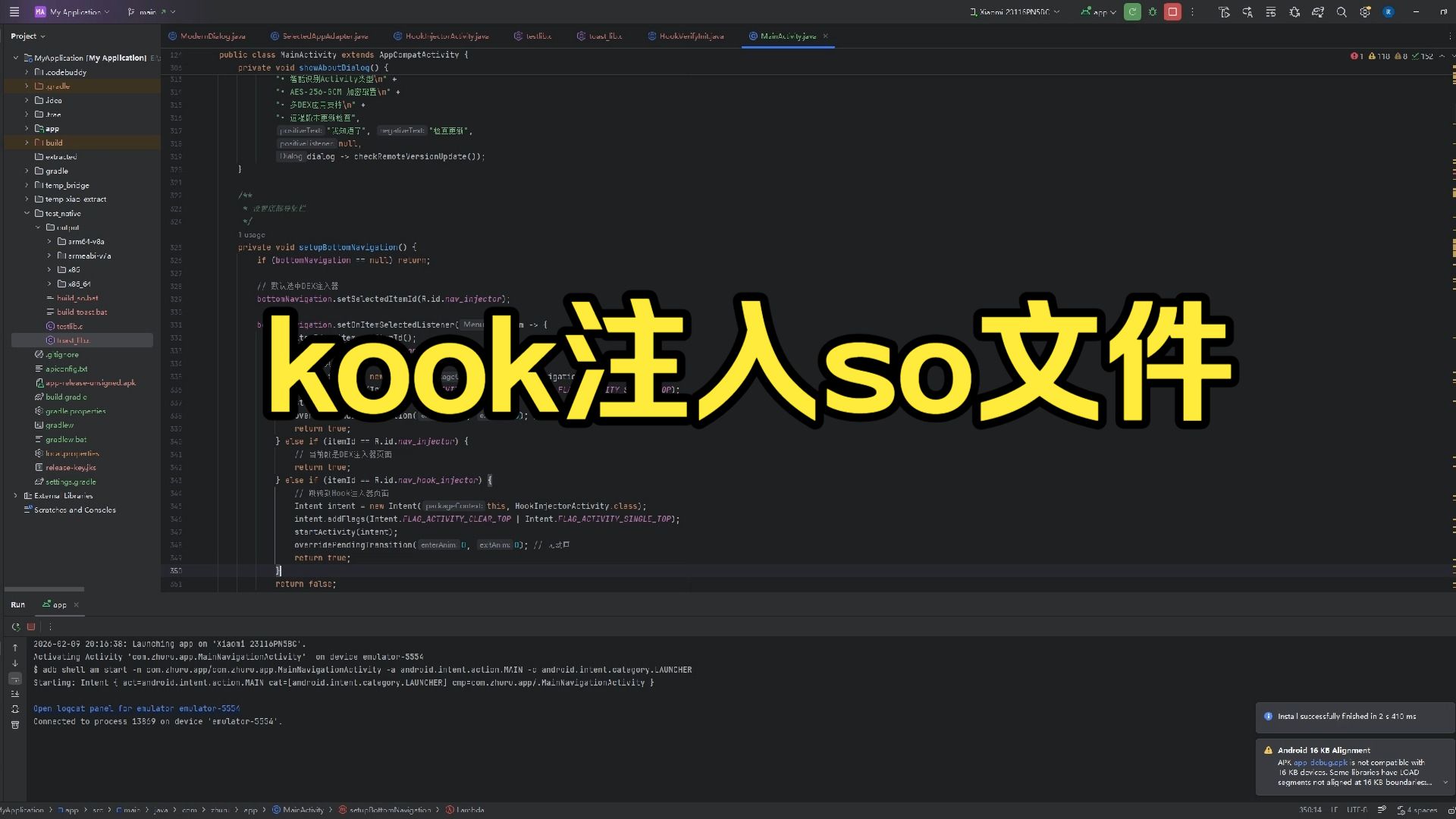The width and height of the screenshot is (1456, 819).
Task: Click Sync Project with Gradle elephant icon
Action: tap(1318, 12)
